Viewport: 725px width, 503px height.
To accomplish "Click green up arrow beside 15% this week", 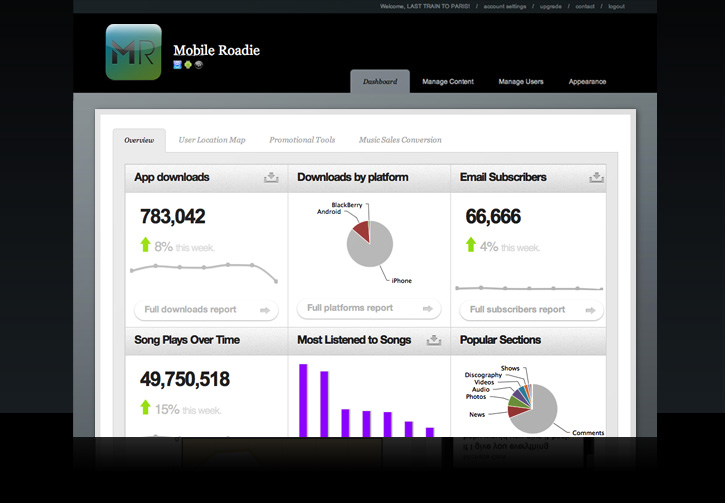I will (x=146, y=407).
